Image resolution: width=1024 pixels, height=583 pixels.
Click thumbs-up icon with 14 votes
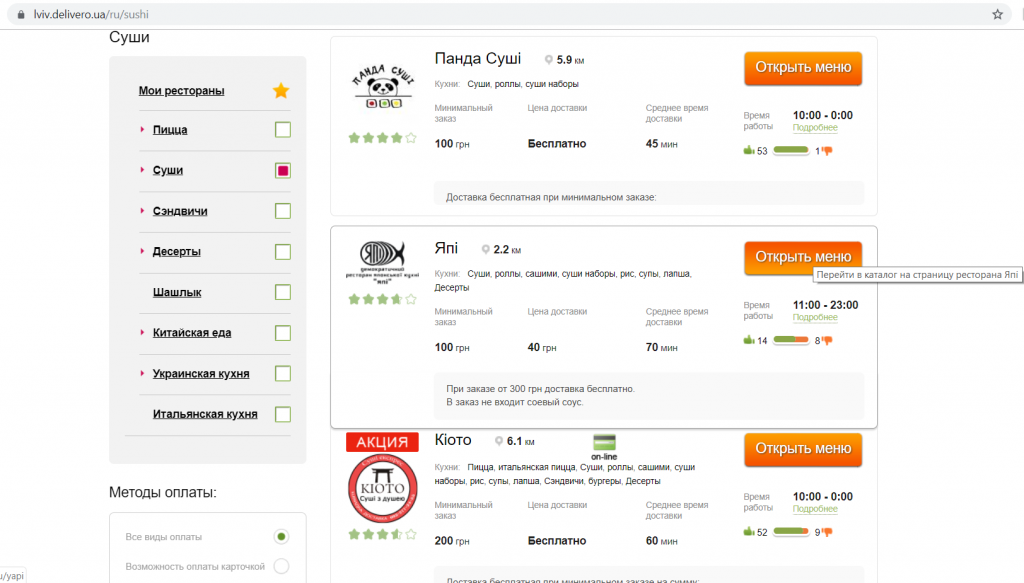pyautogui.click(x=748, y=339)
